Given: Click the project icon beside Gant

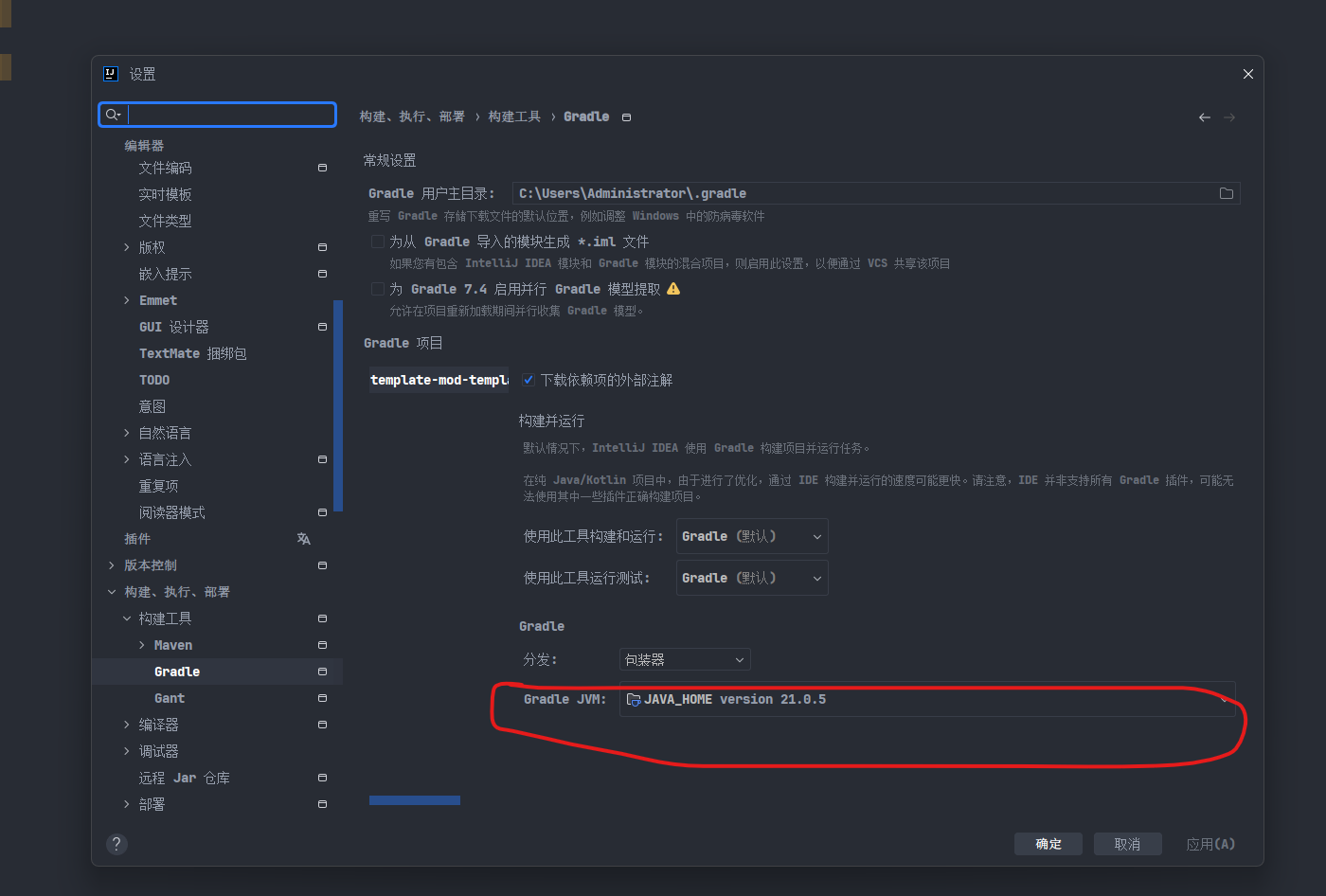Looking at the screenshot, I should coord(322,698).
